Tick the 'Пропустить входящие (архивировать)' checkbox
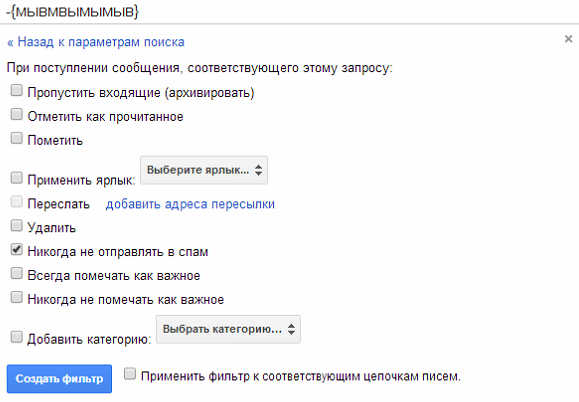579x402 pixels. (x=17, y=90)
